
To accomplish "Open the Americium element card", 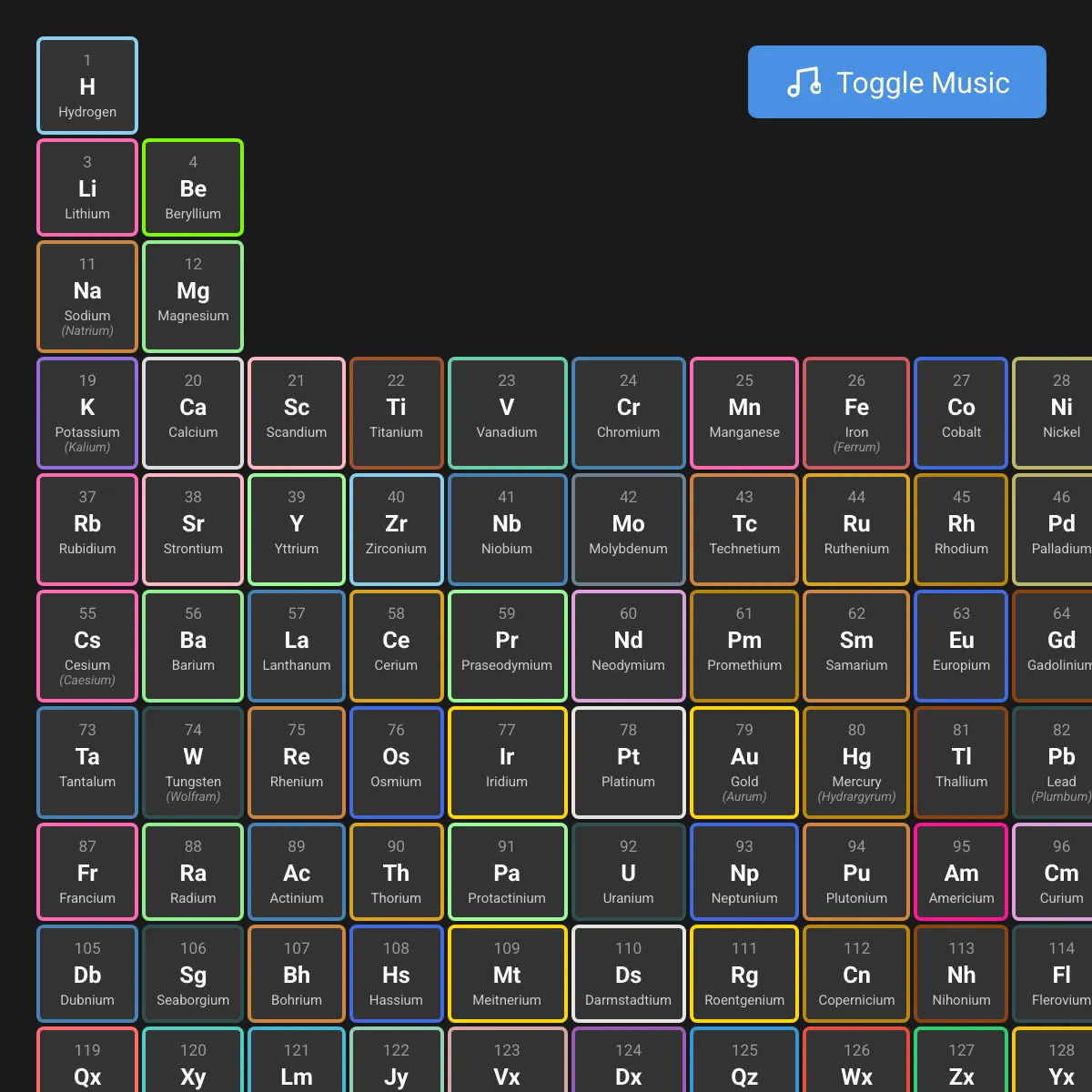I will tap(961, 872).
